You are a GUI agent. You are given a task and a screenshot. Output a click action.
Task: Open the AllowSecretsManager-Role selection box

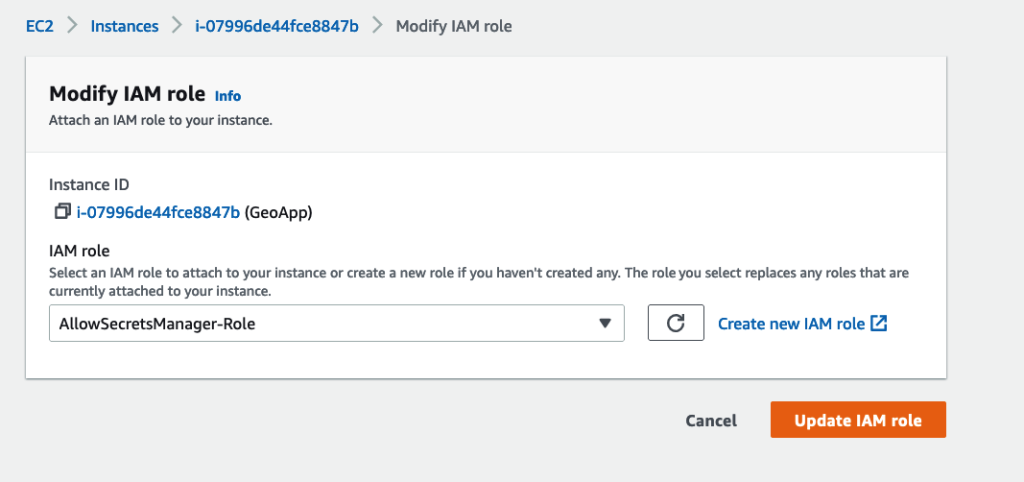pyautogui.click(x=320, y=323)
